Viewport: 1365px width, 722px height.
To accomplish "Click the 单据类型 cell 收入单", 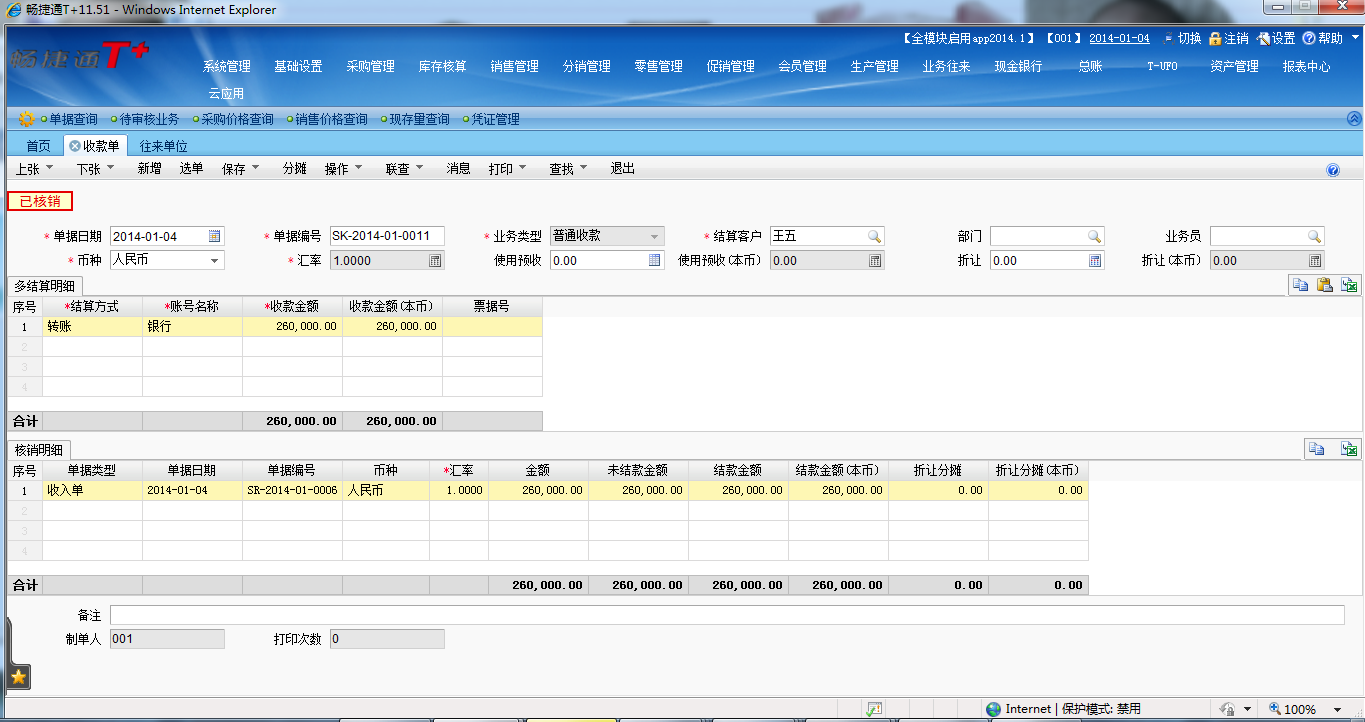I will [x=92, y=490].
